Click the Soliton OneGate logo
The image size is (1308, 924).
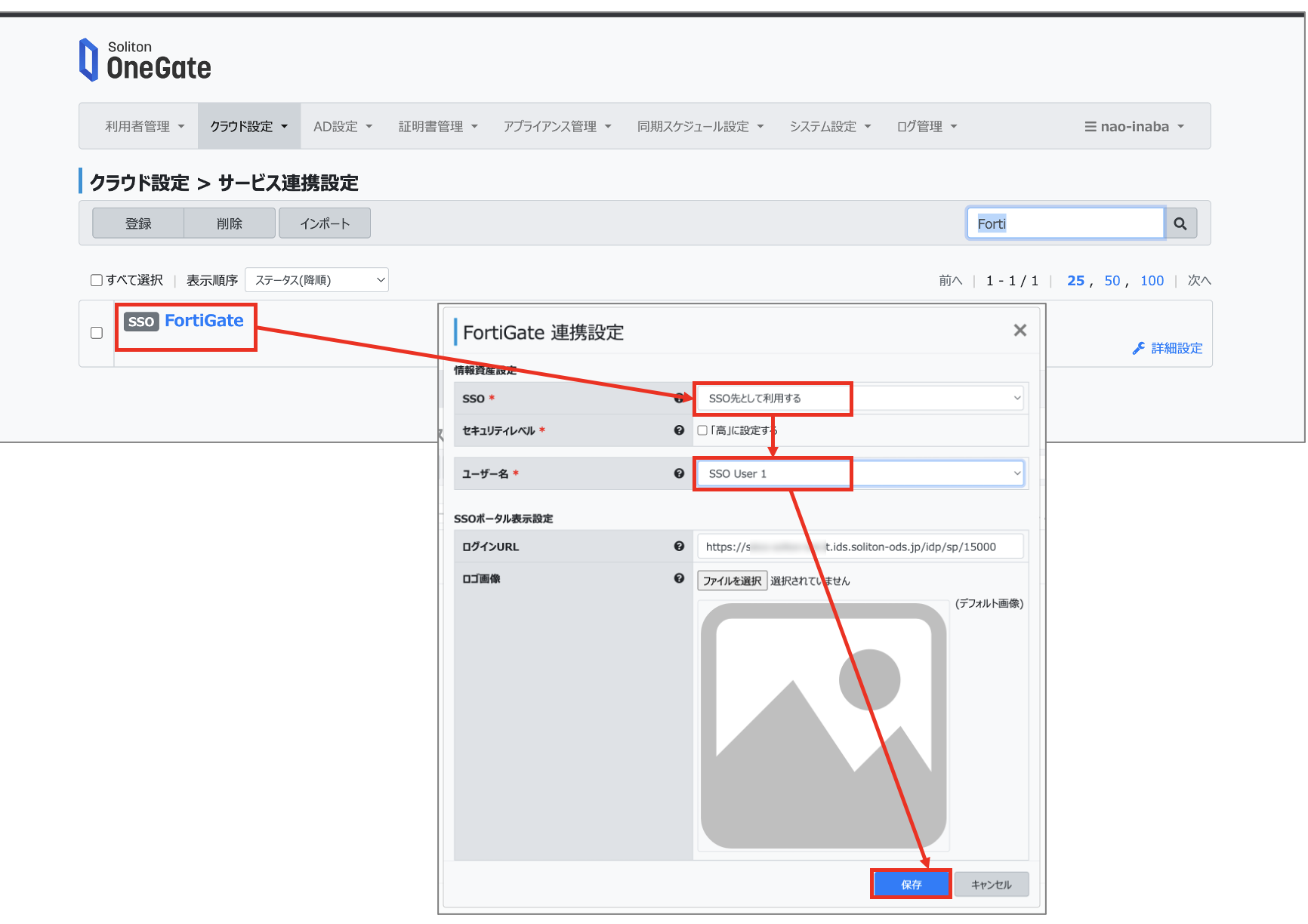click(145, 60)
